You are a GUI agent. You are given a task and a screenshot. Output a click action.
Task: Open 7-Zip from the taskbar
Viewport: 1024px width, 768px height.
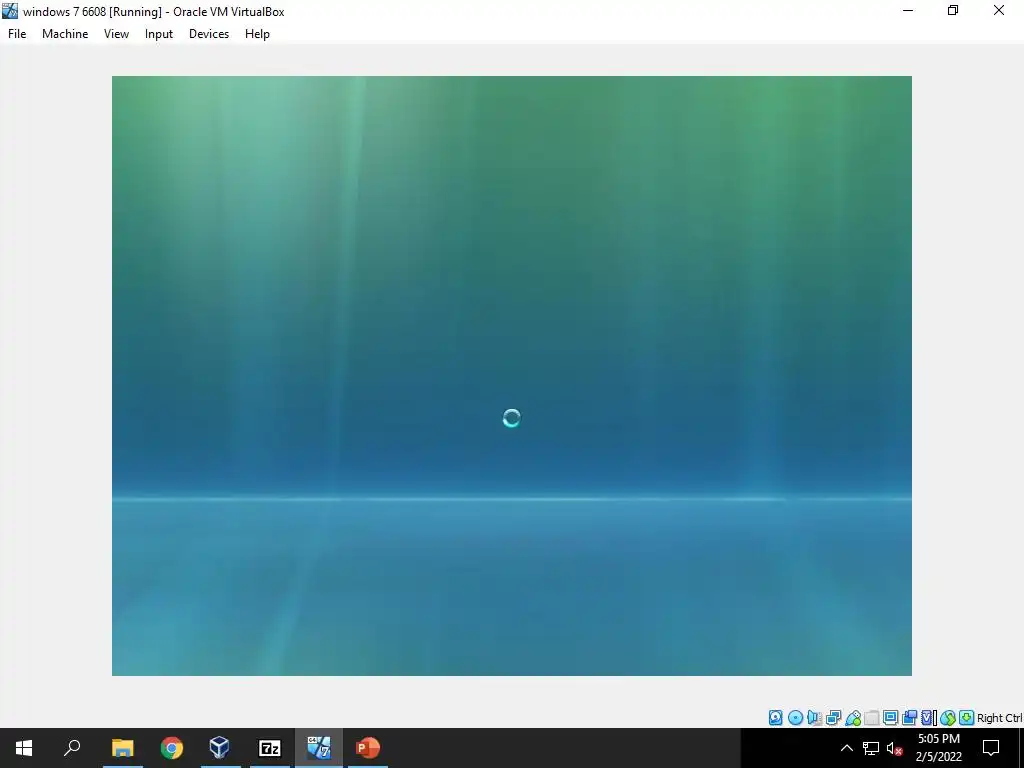point(270,748)
